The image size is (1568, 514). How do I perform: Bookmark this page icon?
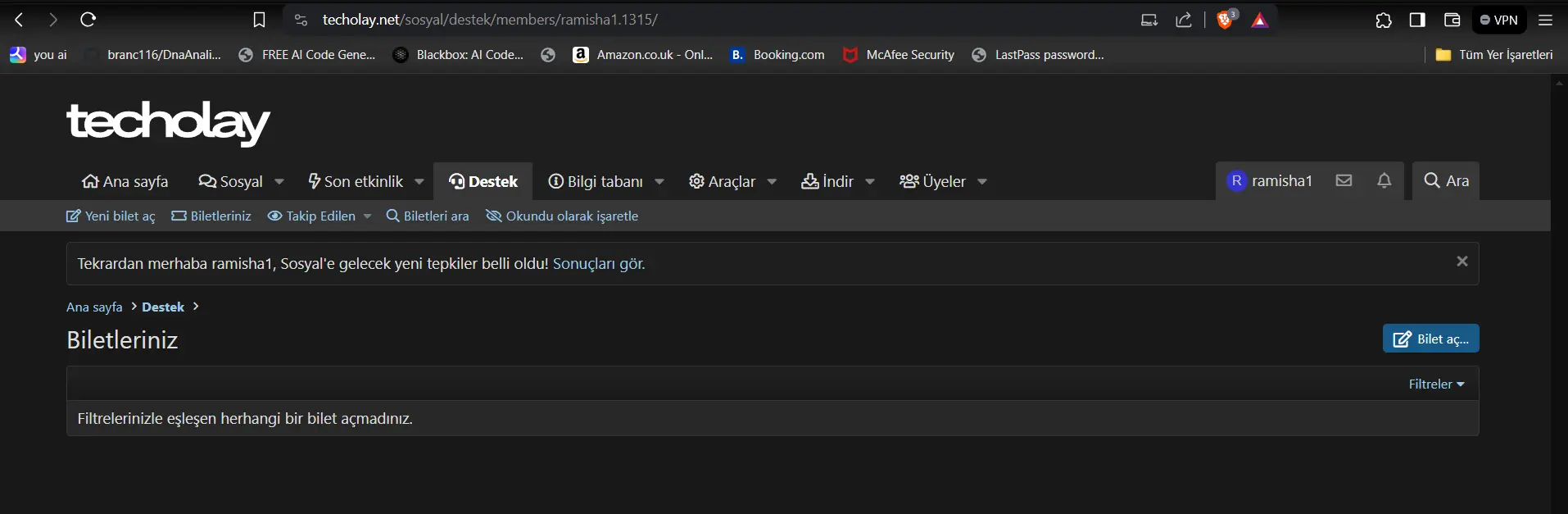259,20
